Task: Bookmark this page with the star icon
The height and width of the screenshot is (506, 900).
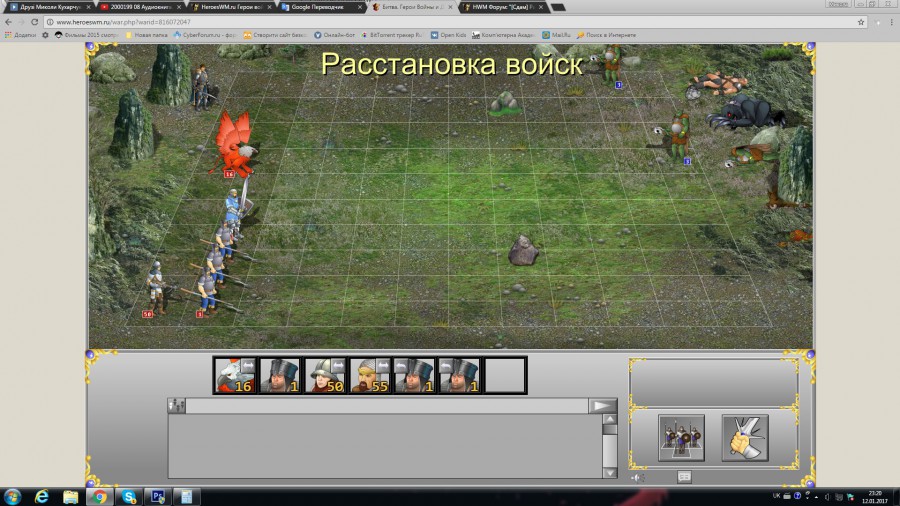Action: [861, 22]
